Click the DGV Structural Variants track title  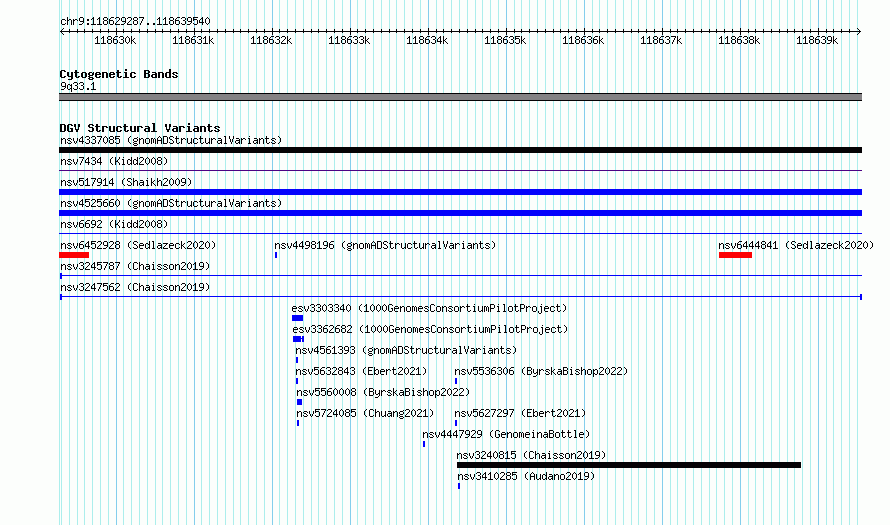(x=140, y=128)
